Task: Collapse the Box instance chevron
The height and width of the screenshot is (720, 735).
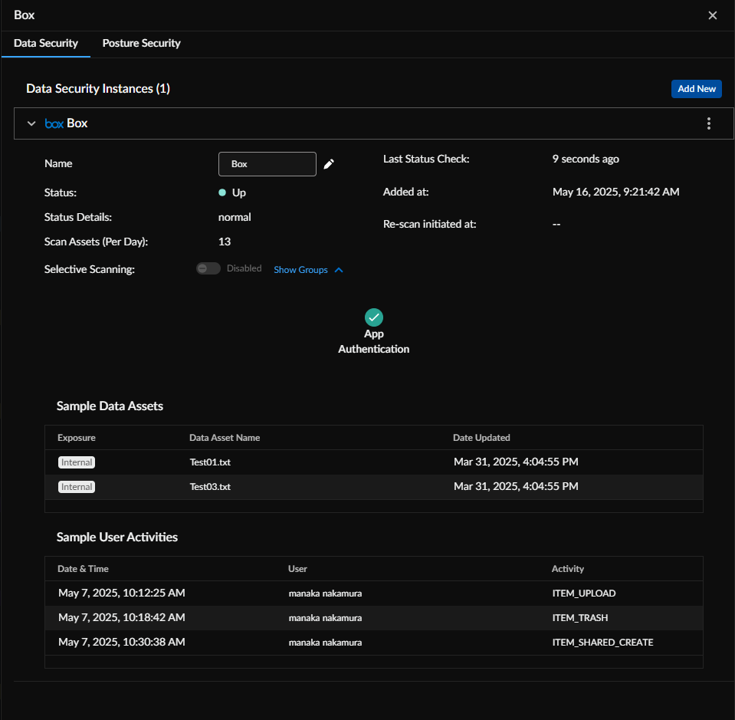Action: tap(31, 124)
